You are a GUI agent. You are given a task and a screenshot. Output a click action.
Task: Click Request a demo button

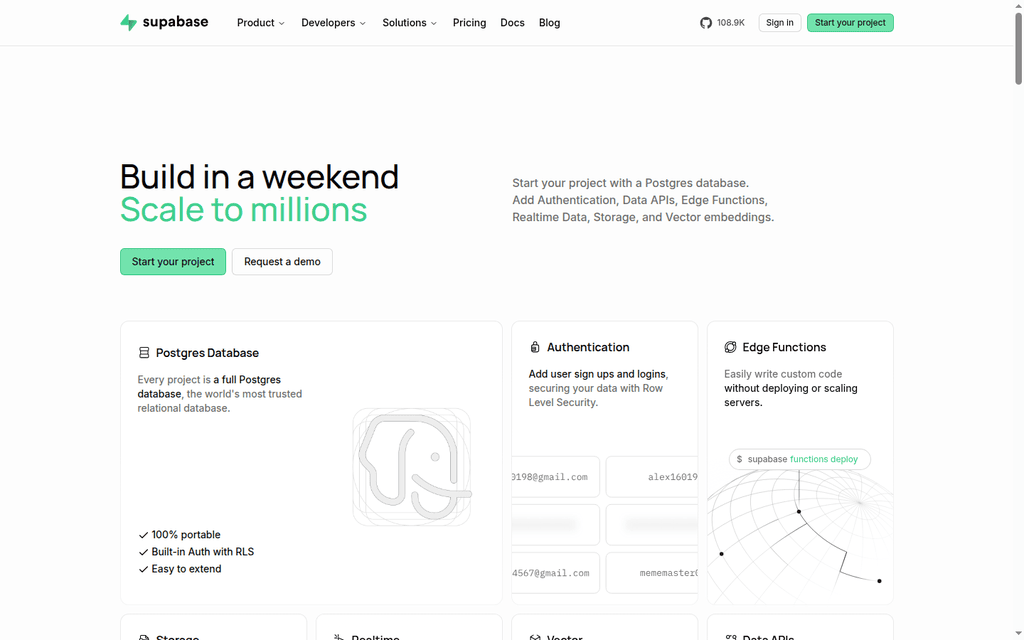[282, 262]
